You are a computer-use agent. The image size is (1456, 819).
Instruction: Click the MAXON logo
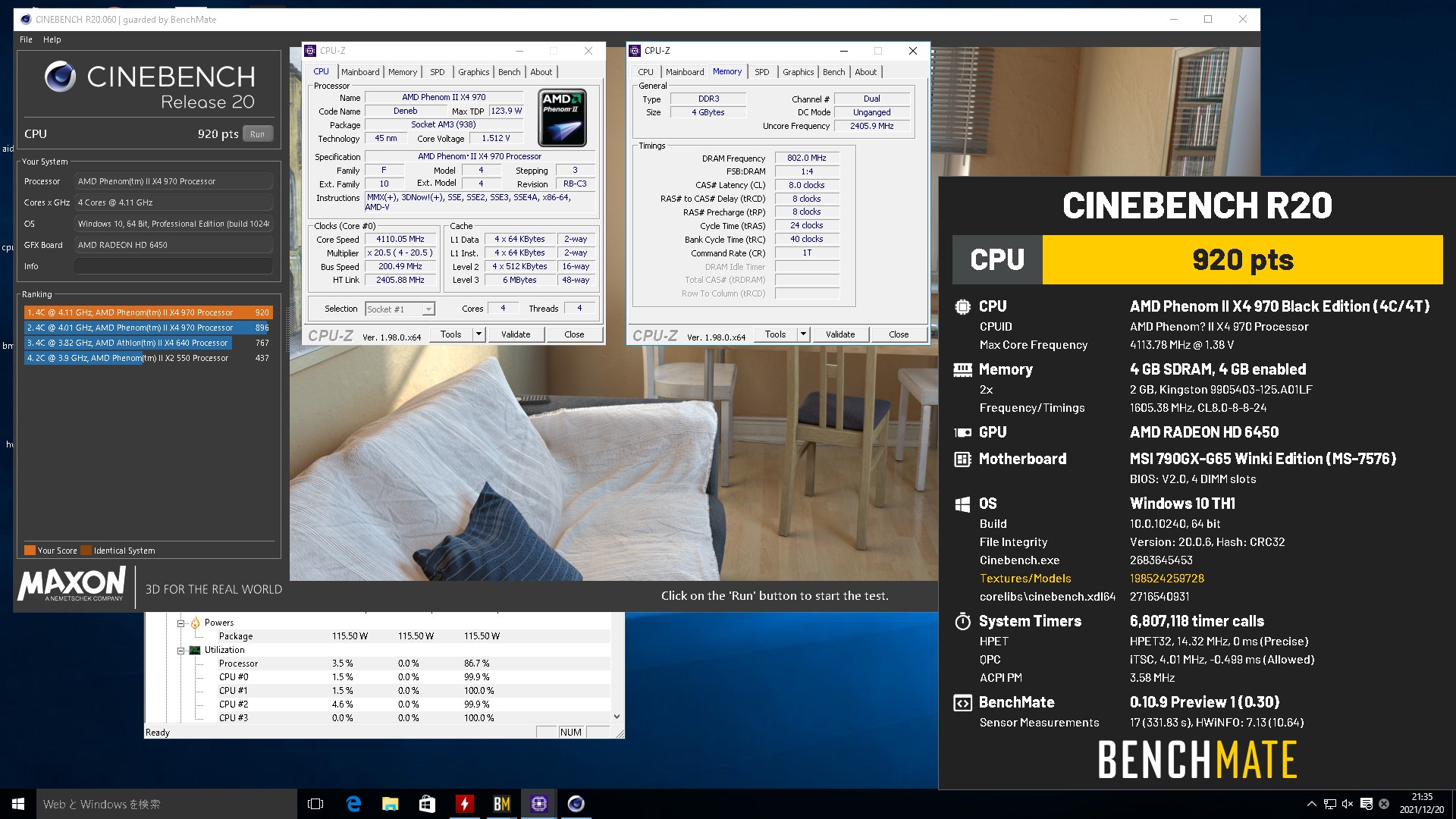71,584
